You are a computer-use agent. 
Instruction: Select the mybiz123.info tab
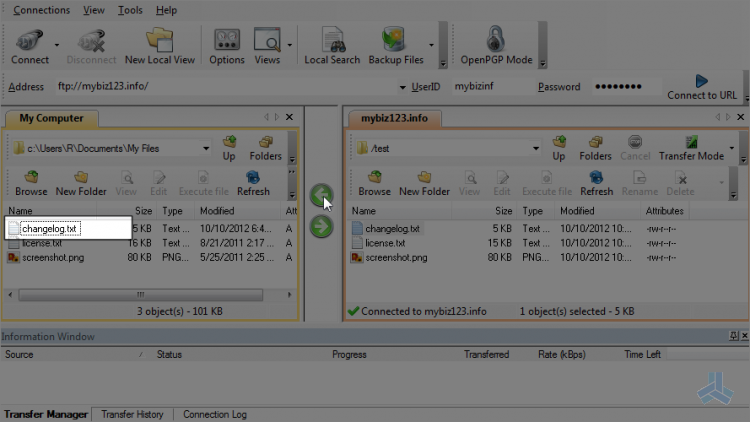click(394, 118)
